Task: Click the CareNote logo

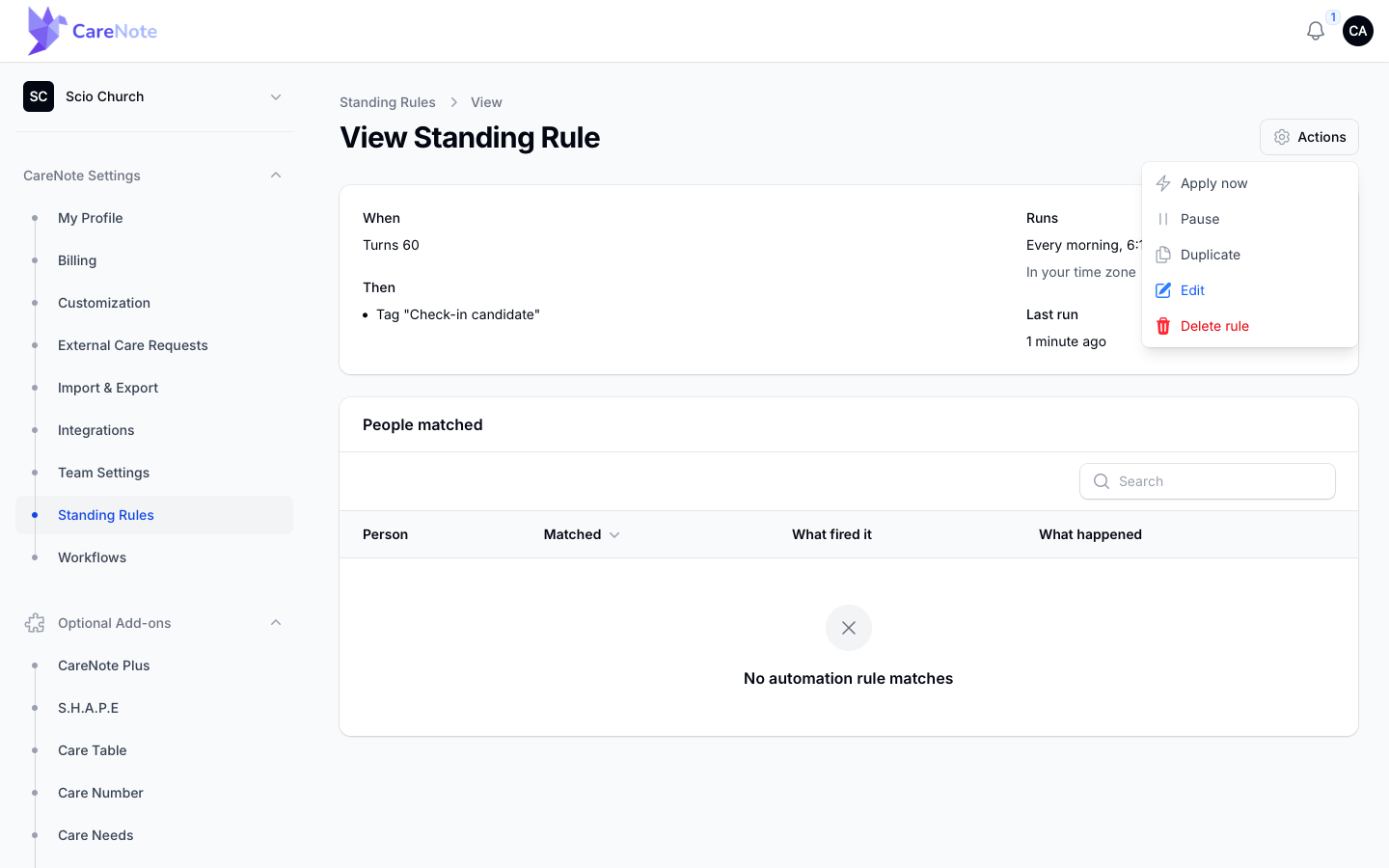Action: (x=93, y=31)
